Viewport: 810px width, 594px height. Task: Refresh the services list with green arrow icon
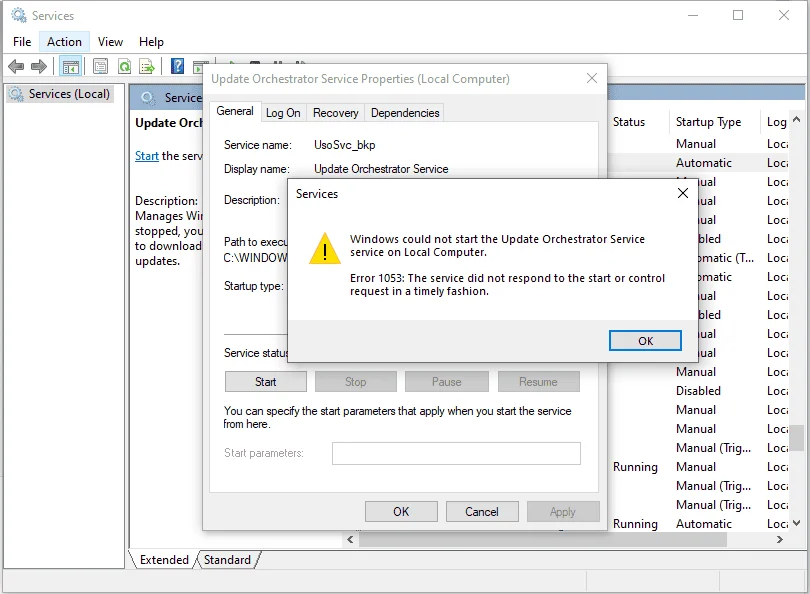124,66
